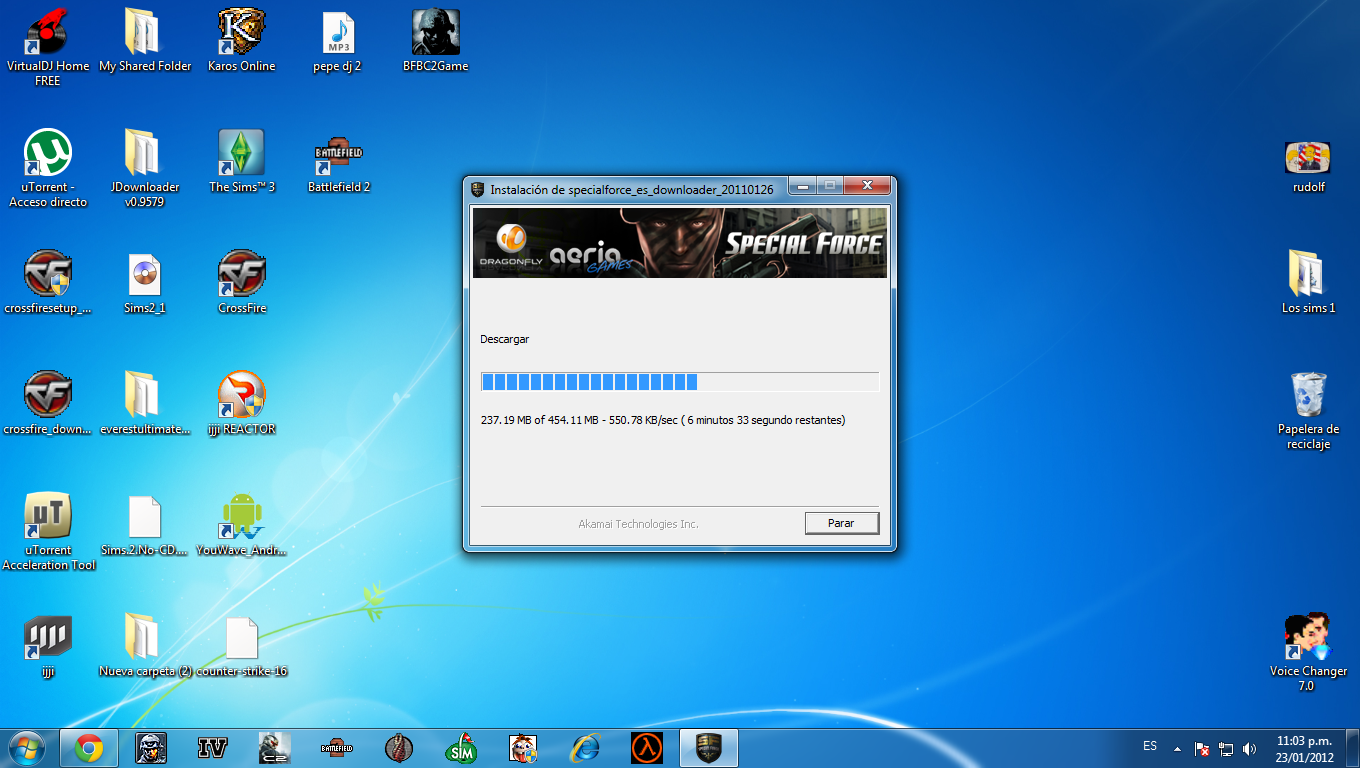Launch Battlefield 2 from the taskbar
Screen dimensions: 1360x768
pos(337,748)
